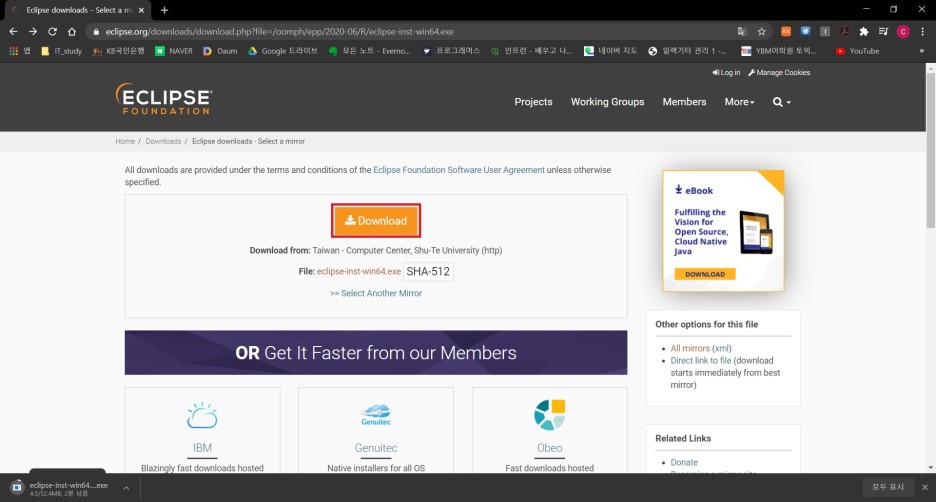Viewport: 936px width, 502px height.
Task: Choose Select Another Mirror
Action: tap(376, 293)
